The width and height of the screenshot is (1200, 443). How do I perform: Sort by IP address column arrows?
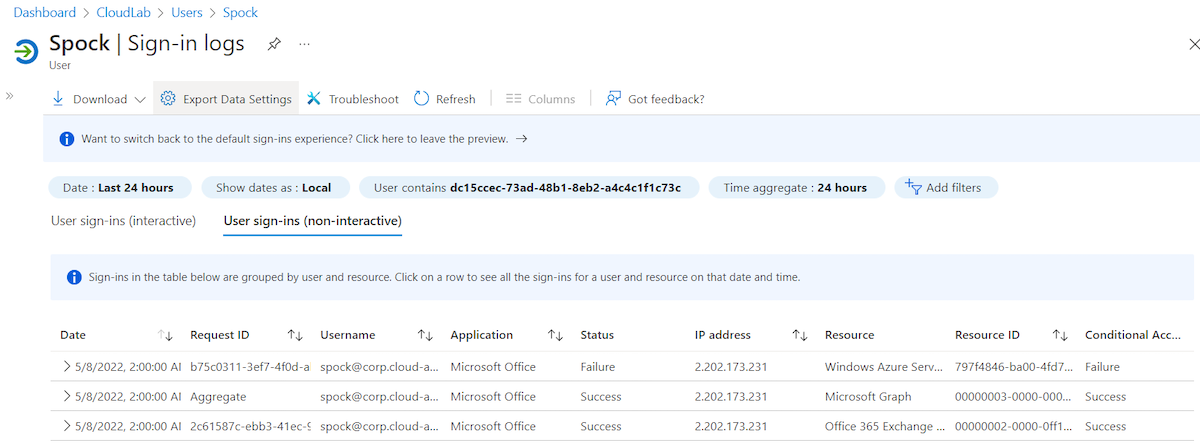click(800, 335)
